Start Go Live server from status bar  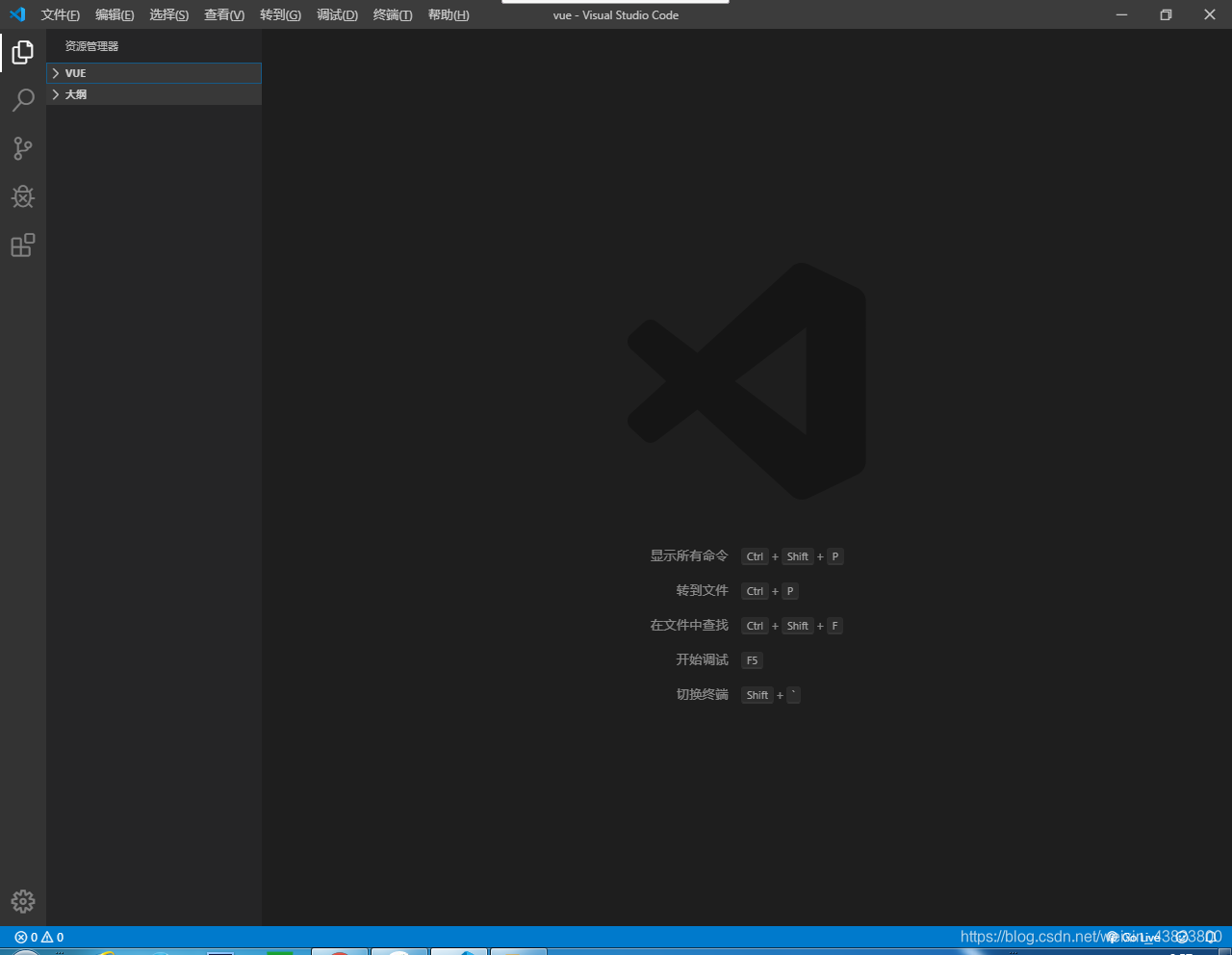tap(1134, 937)
